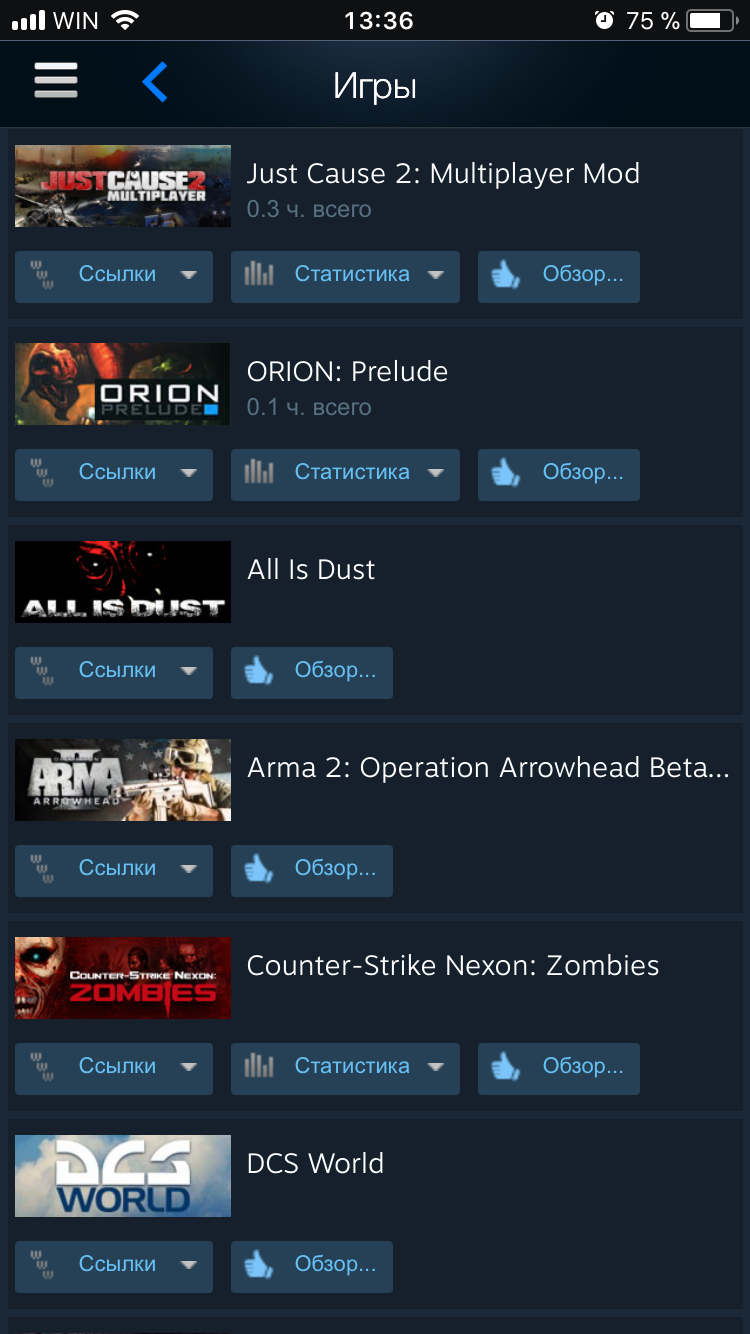Screen dimensions: 750x1334
Task: Tap battery indicator in status bar
Action: click(x=711, y=20)
